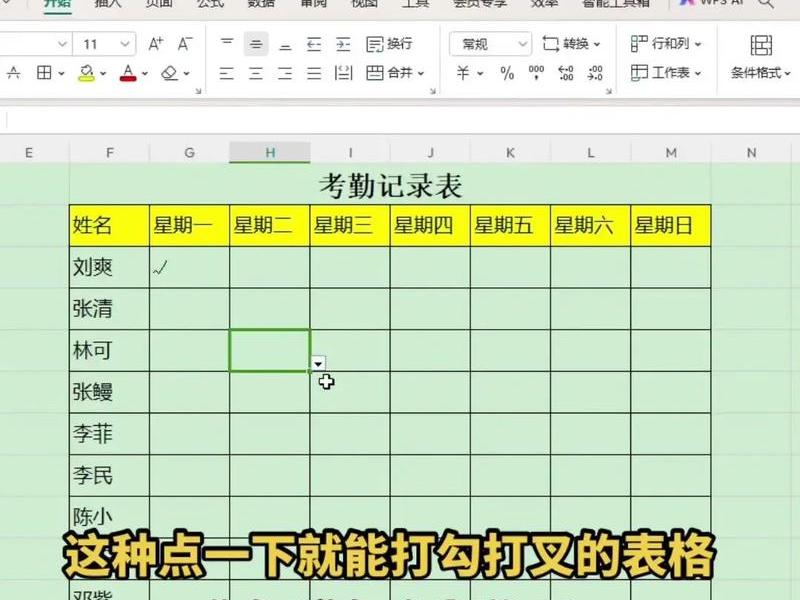Click the 考勤记录表 title cell
This screenshot has width=800, height=600.
click(390, 185)
